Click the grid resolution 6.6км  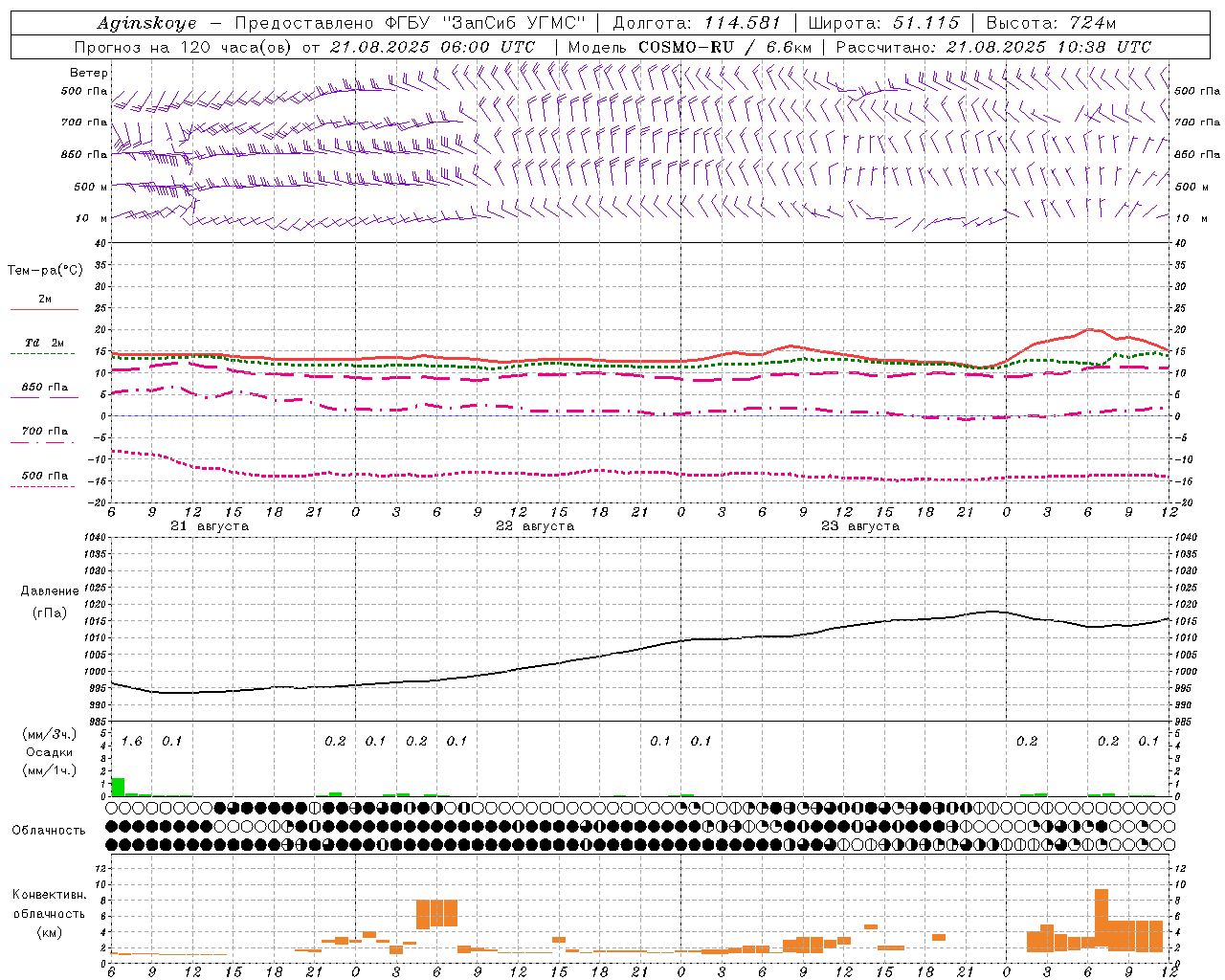click(789, 47)
